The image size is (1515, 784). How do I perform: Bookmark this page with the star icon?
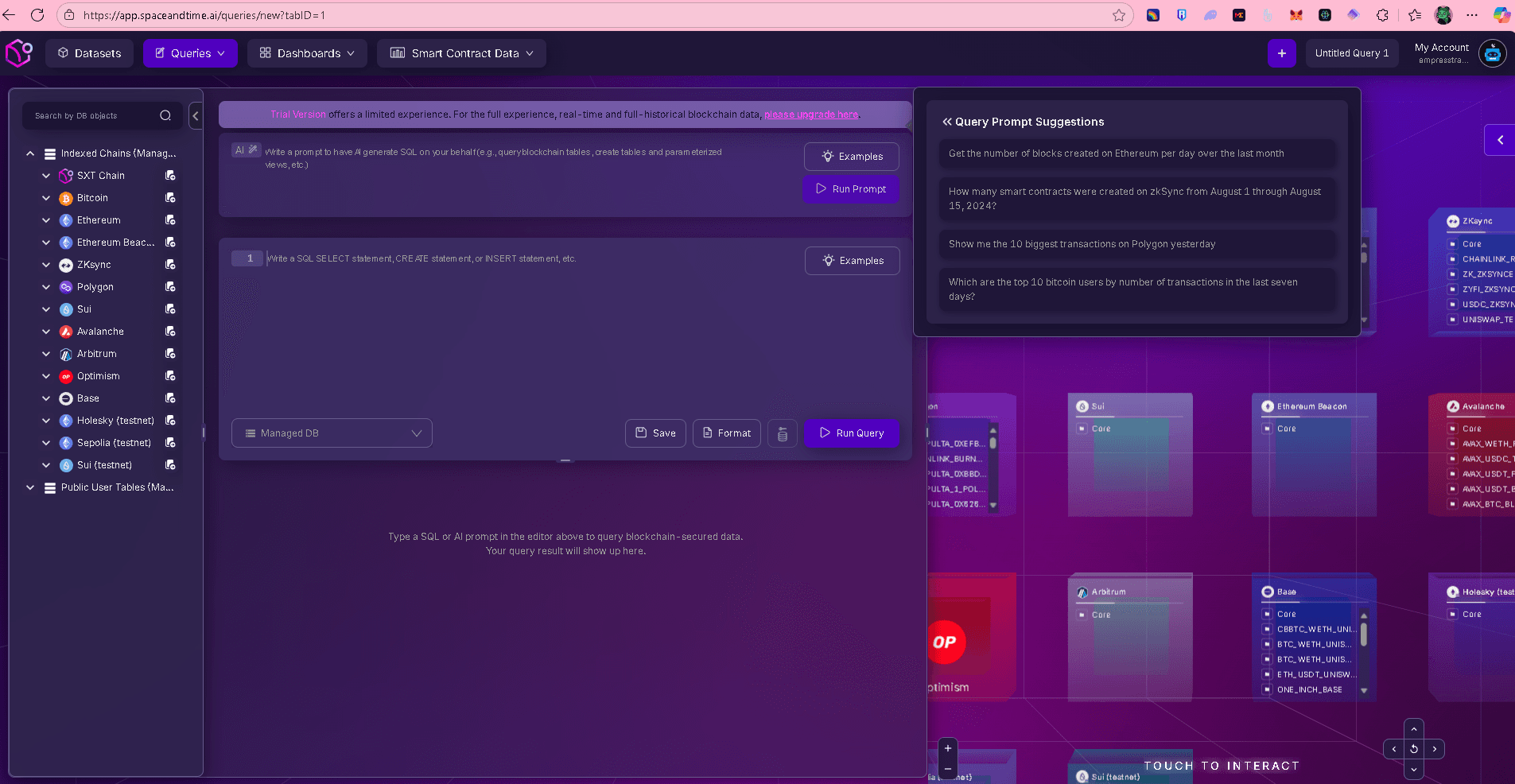point(1119,15)
